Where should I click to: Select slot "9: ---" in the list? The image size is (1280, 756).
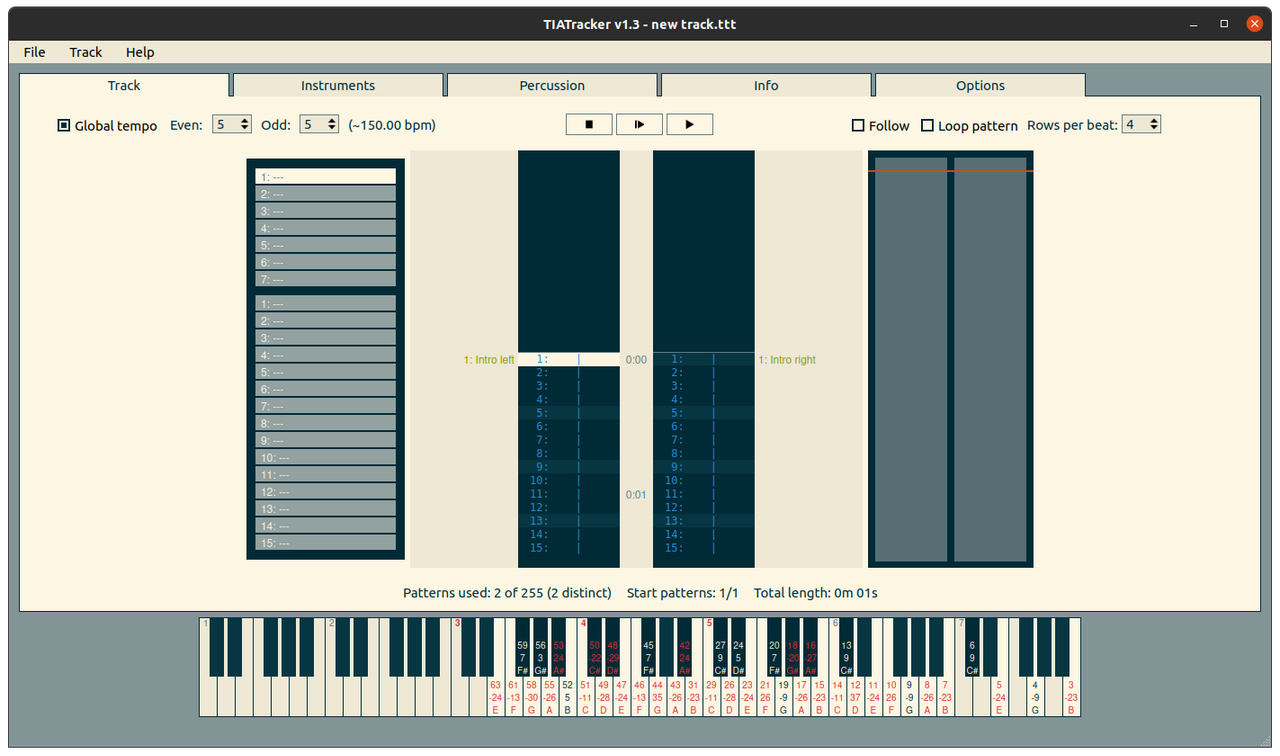(325, 440)
